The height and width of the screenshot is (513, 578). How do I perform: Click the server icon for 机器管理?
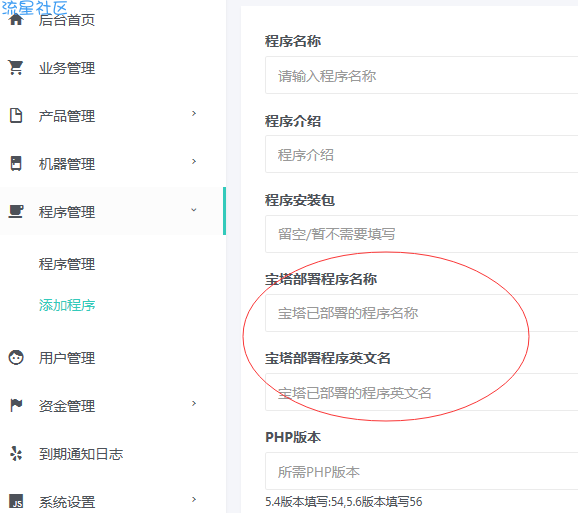[x=16, y=164]
